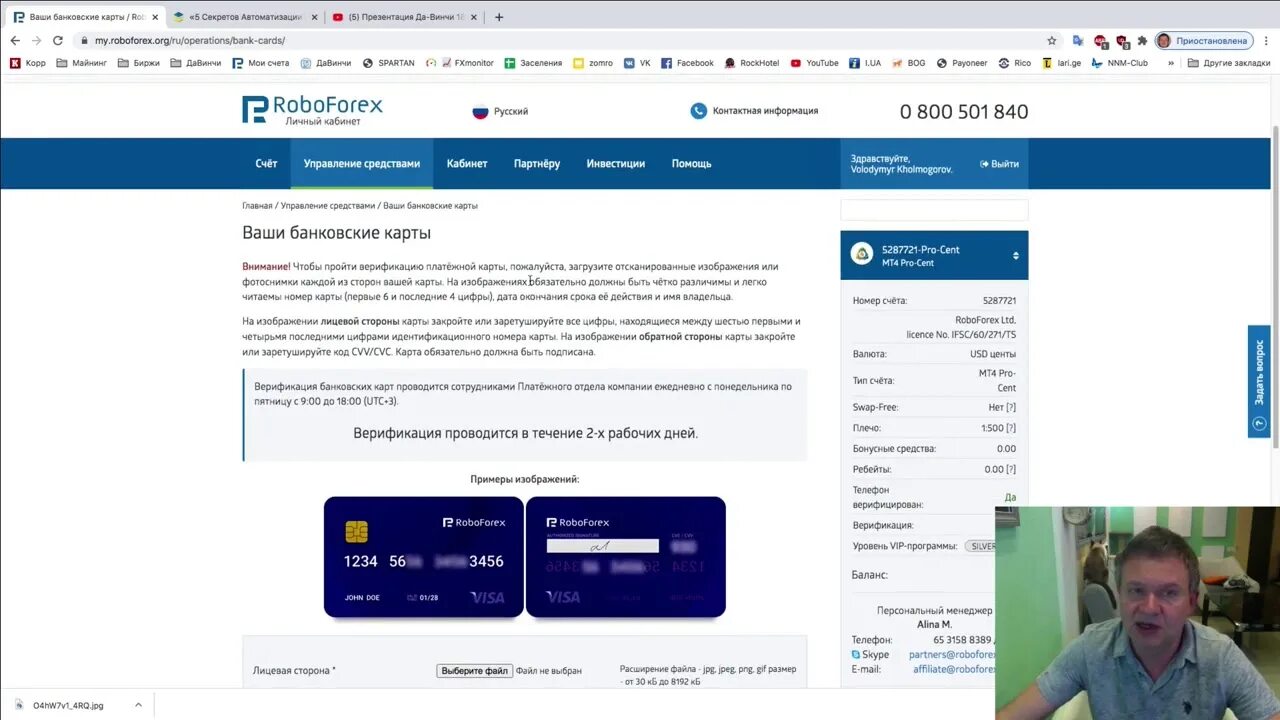The height and width of the screenshot is (720, 1280).
Task: Open the I.UA bookmark
Action: click(x=865, y=63)
